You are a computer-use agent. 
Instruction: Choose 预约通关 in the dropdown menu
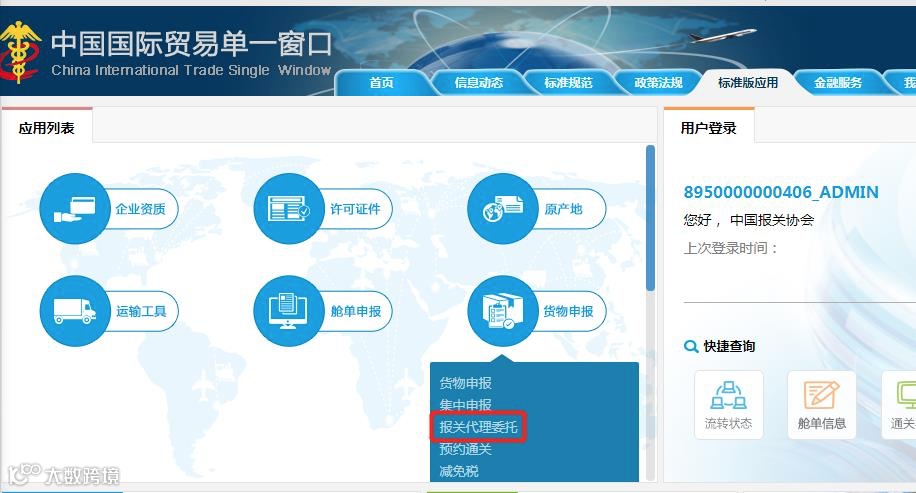(466, 449)
